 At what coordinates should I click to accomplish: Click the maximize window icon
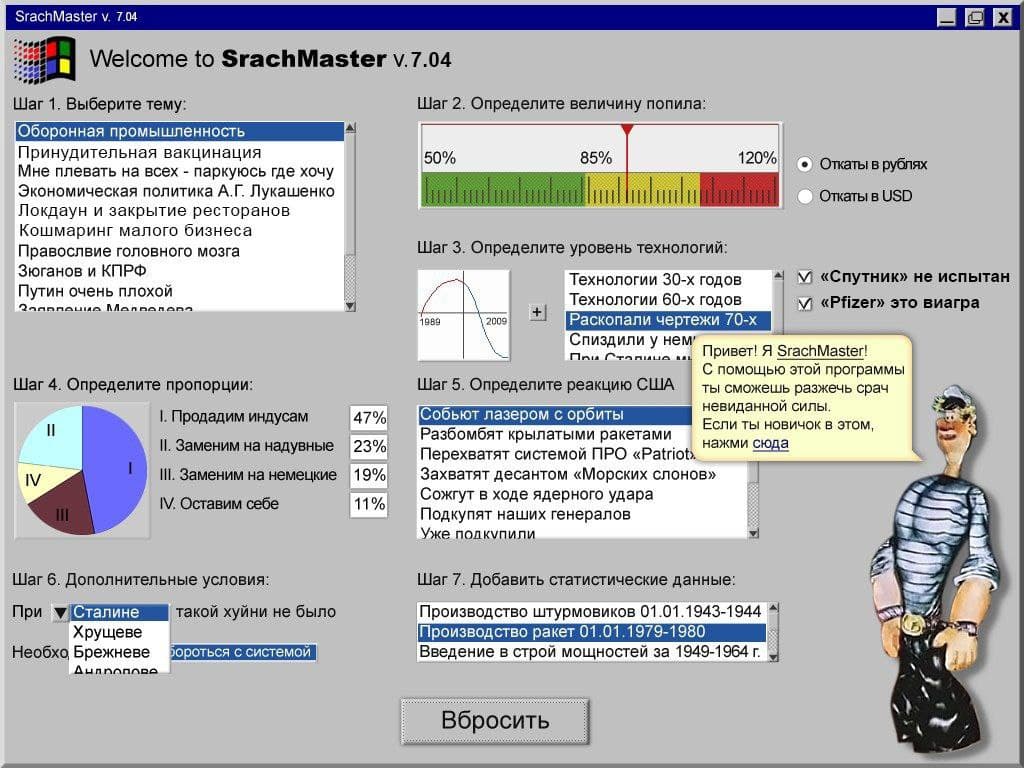coord(974,17)
